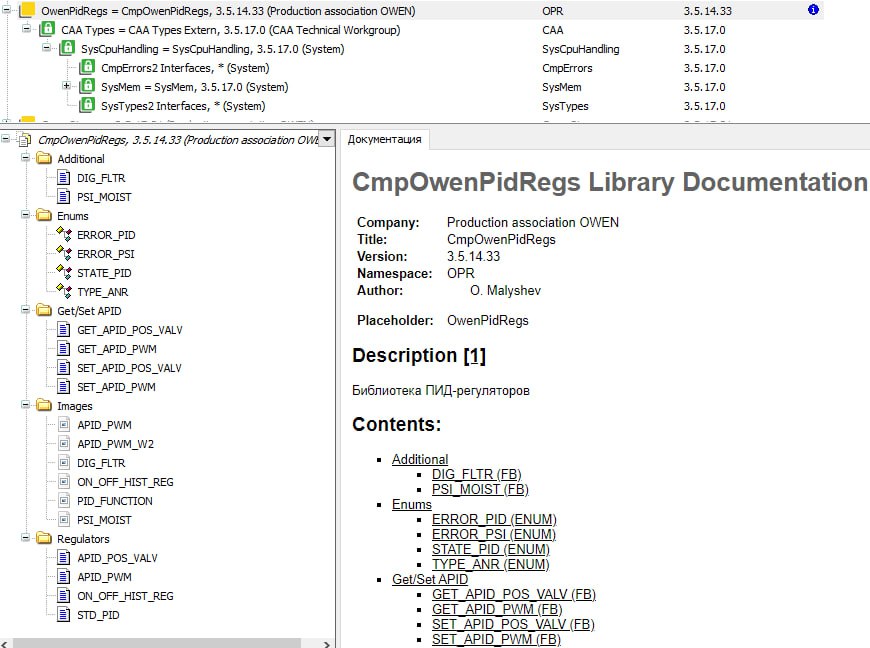Click the green lock icon next to SysCpuHandling

(67, 48)
